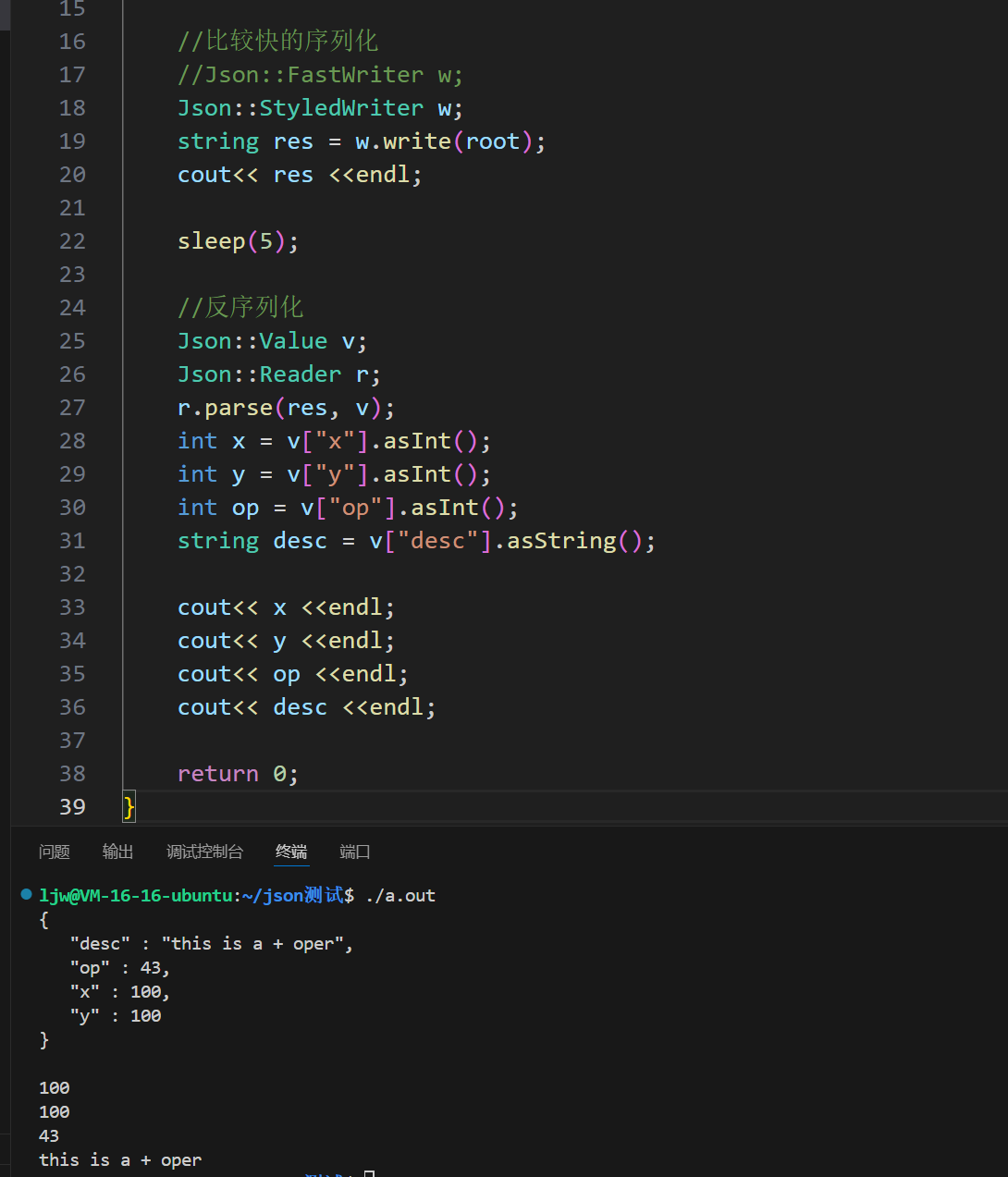The image size is (1008, 1177).
Task: Place cursor on the return 0 statement
Action: 238,774
